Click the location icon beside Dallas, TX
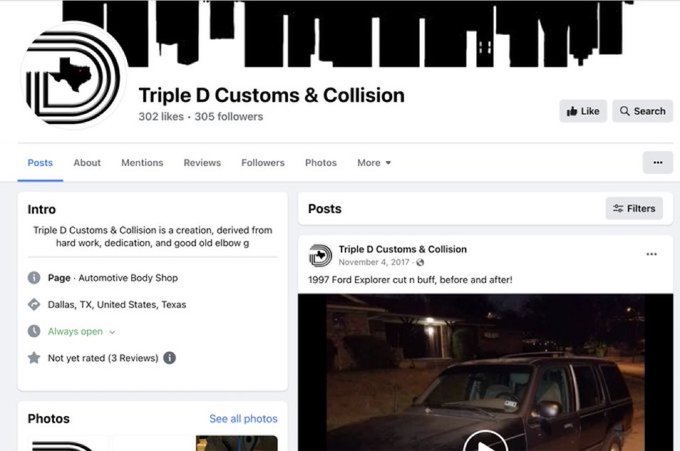The height and width of the screenshot is (451, 680). (x=34, y=304)
